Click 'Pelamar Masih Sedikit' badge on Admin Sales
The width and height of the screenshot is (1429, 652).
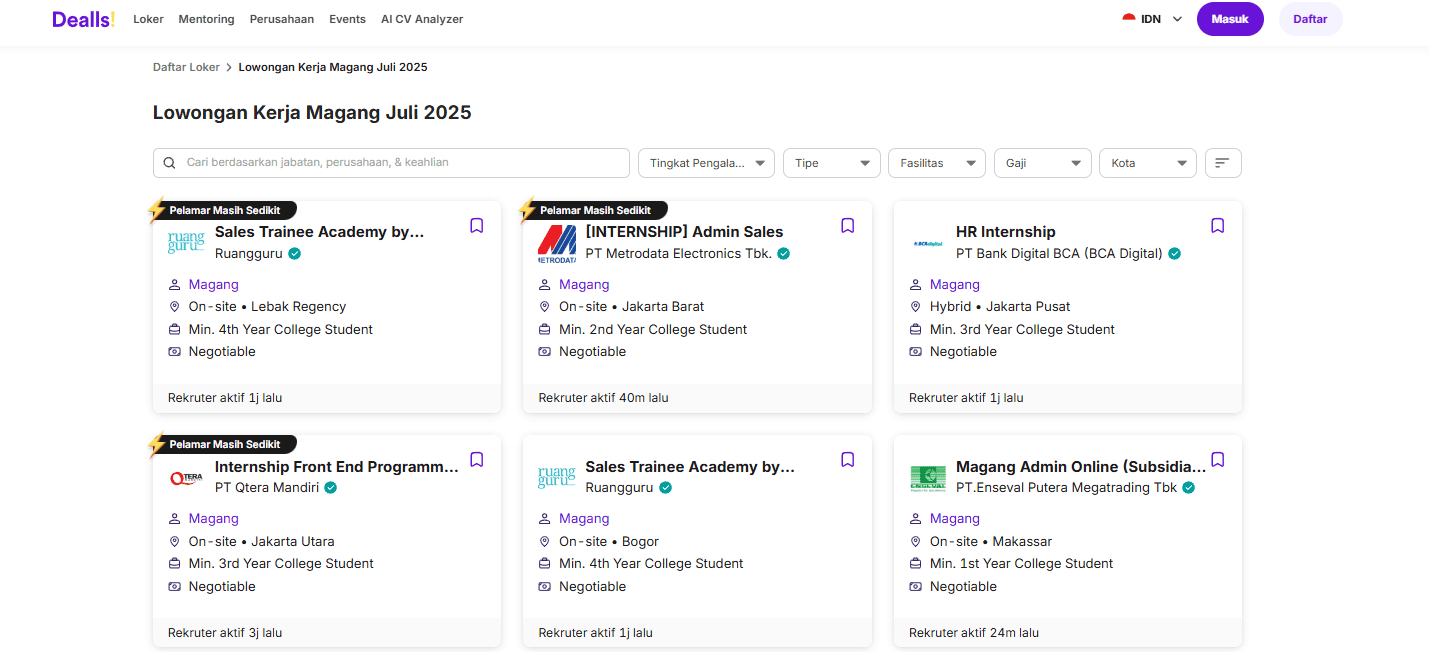pyautogui.click(x=595, y=210)
